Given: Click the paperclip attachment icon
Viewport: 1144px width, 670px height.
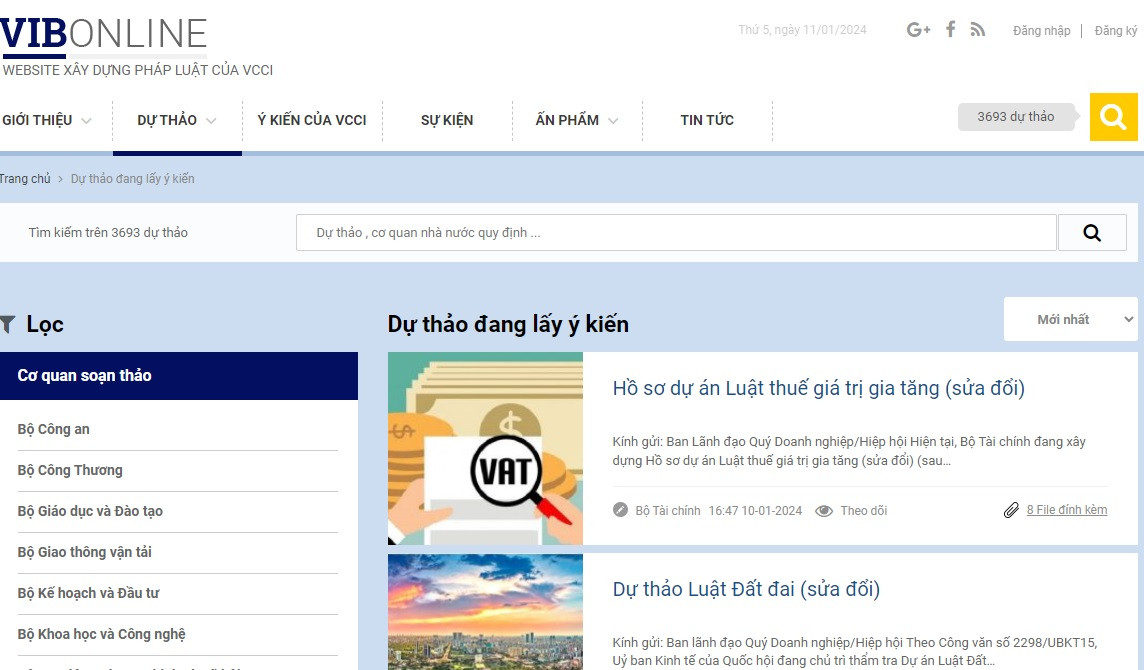Looking at the screenshot, I should click(1011, 510).
